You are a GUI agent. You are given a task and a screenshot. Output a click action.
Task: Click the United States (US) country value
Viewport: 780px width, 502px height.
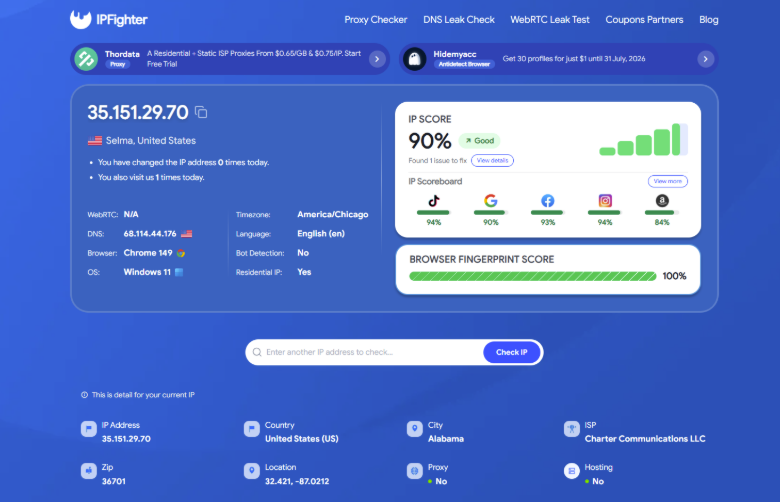click(301, 439)
